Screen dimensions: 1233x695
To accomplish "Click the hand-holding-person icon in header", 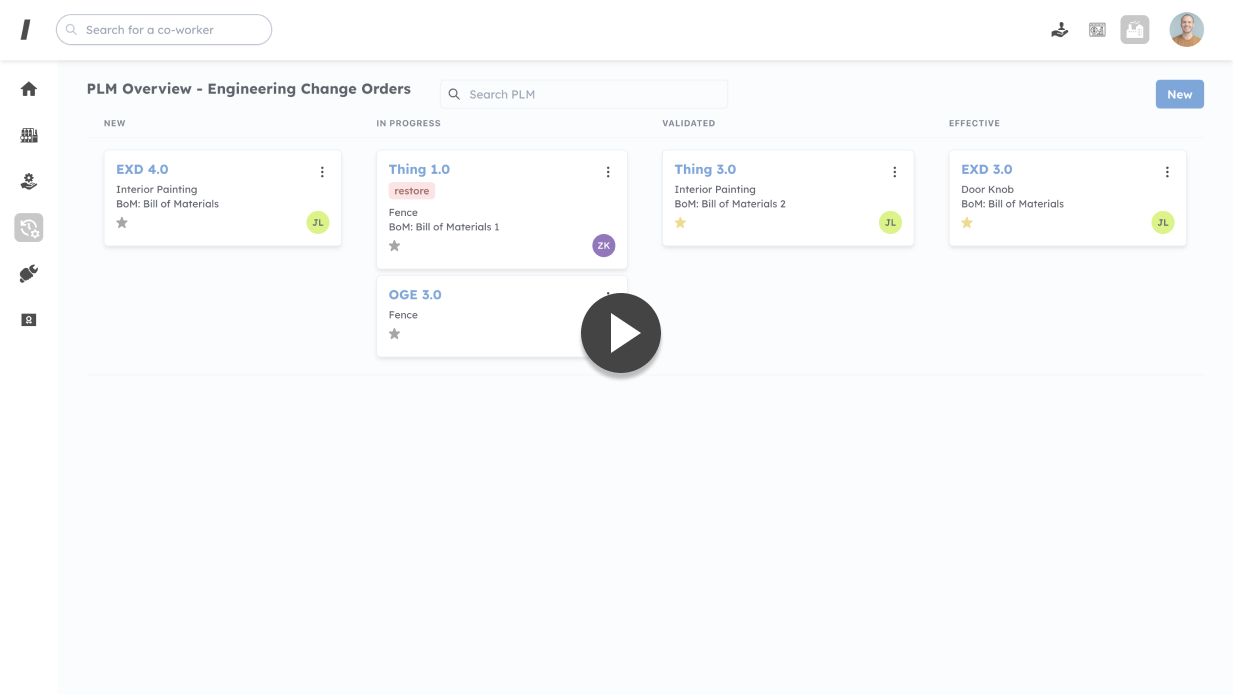I will (x=1060, y=30).
